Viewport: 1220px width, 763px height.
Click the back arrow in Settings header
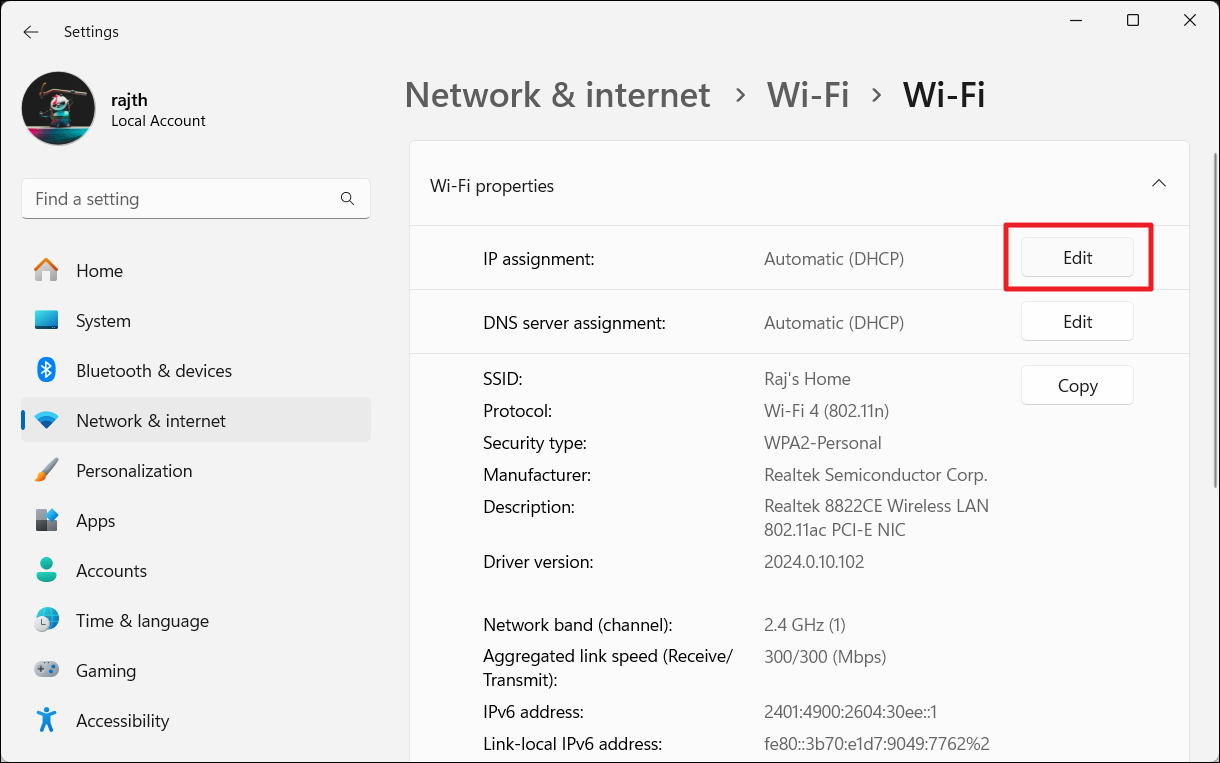[x=31, y=32]
